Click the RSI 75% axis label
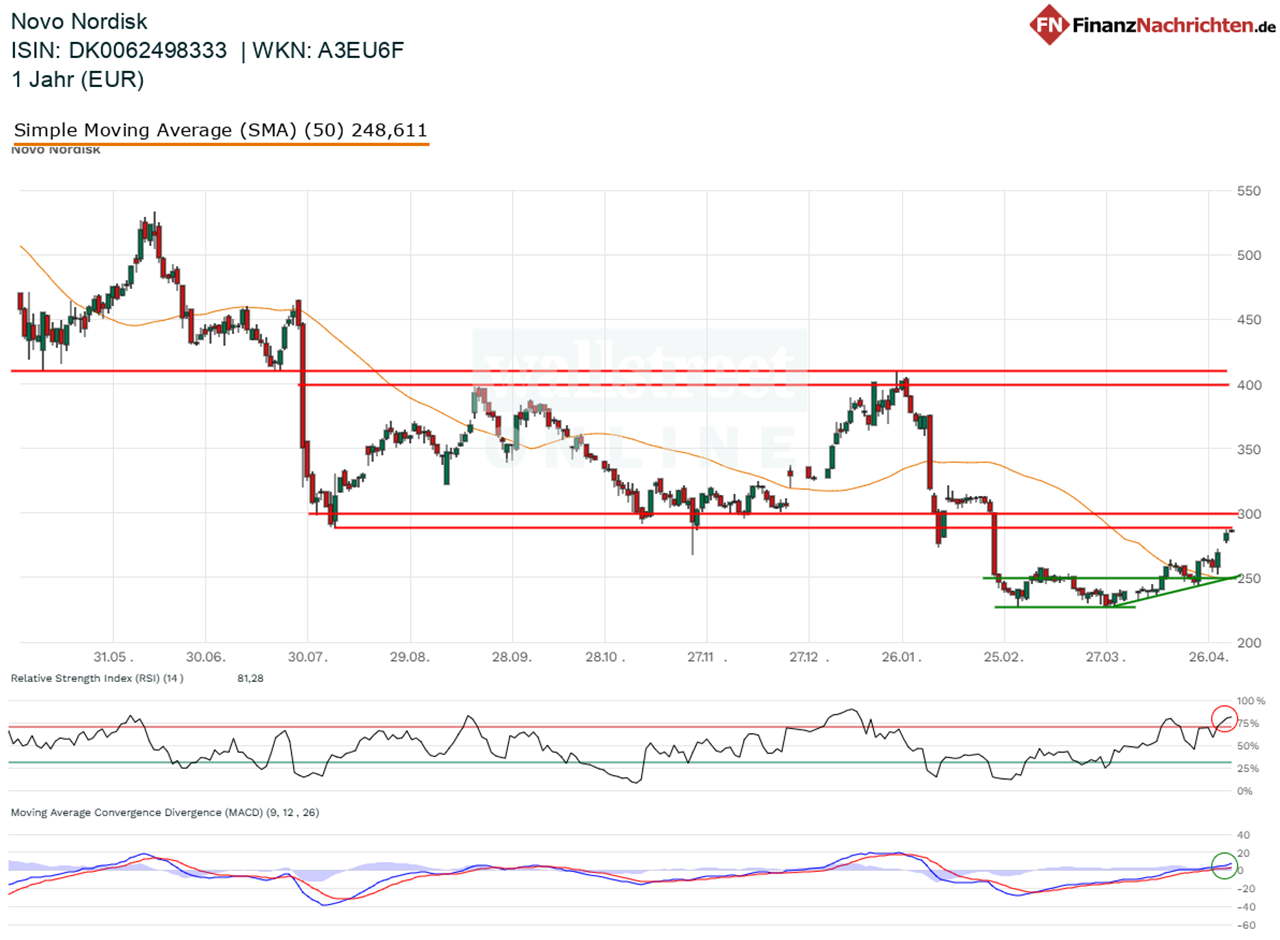 pos(1250,724)
